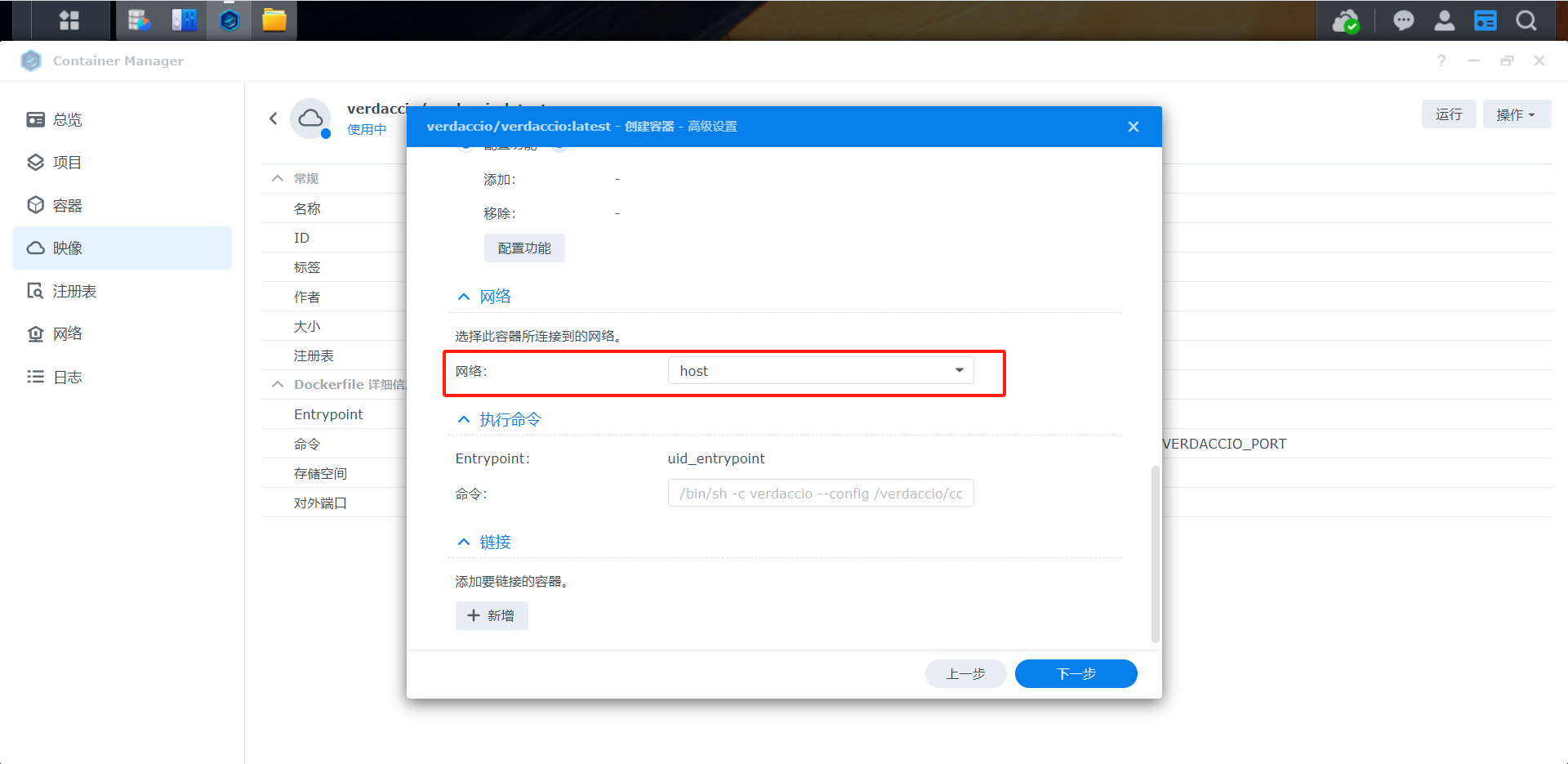Click 下一步 to proceed
The image size is (1568, 764).
(x=1076, y=673)
